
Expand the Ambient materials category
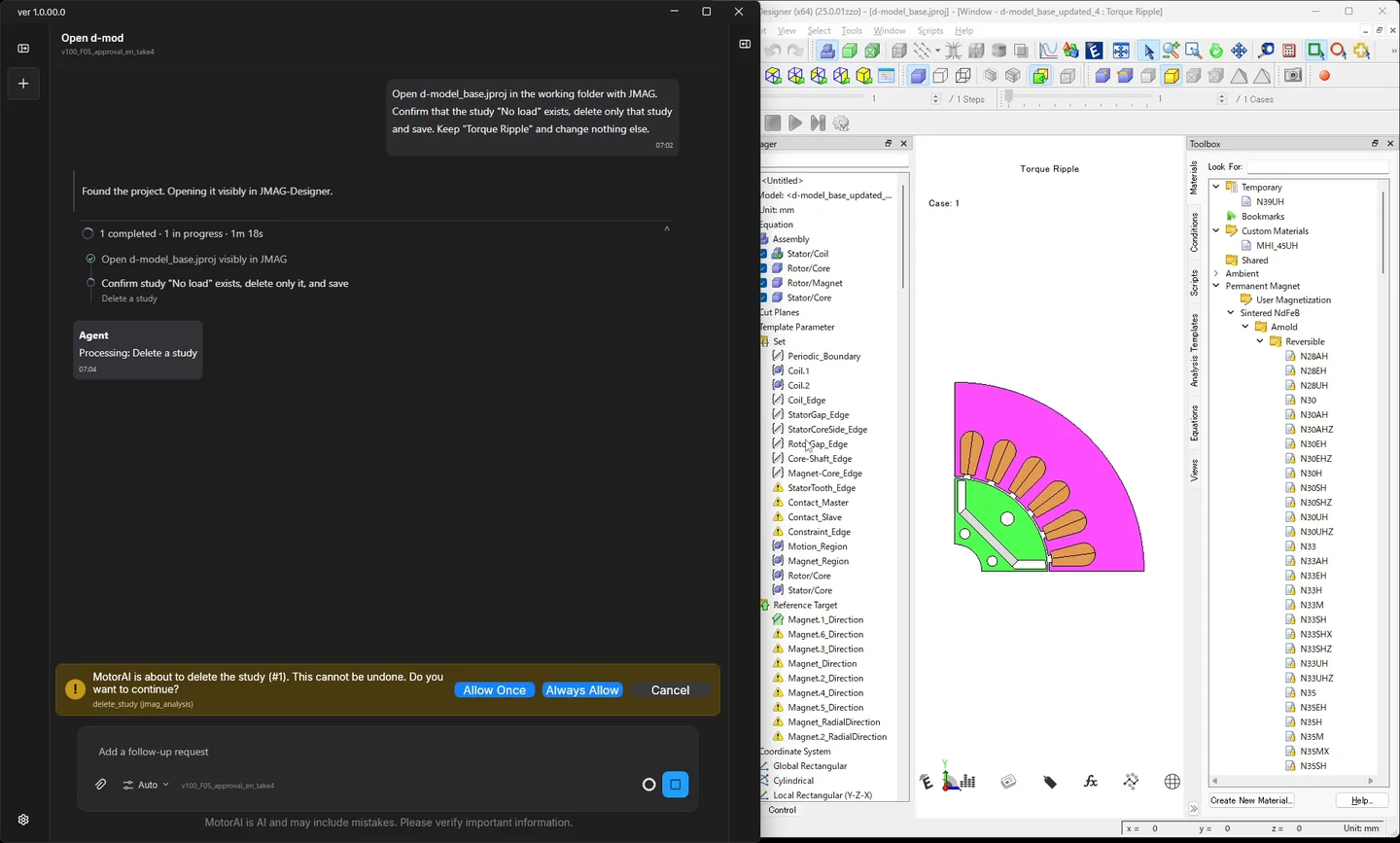pos(1216,274)
